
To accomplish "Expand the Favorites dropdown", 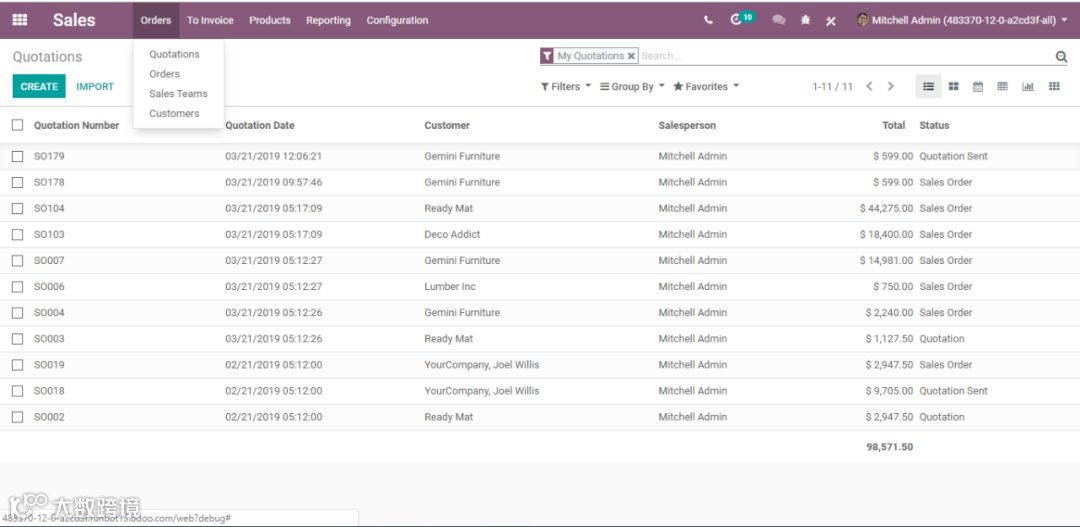I will point(706,87).
